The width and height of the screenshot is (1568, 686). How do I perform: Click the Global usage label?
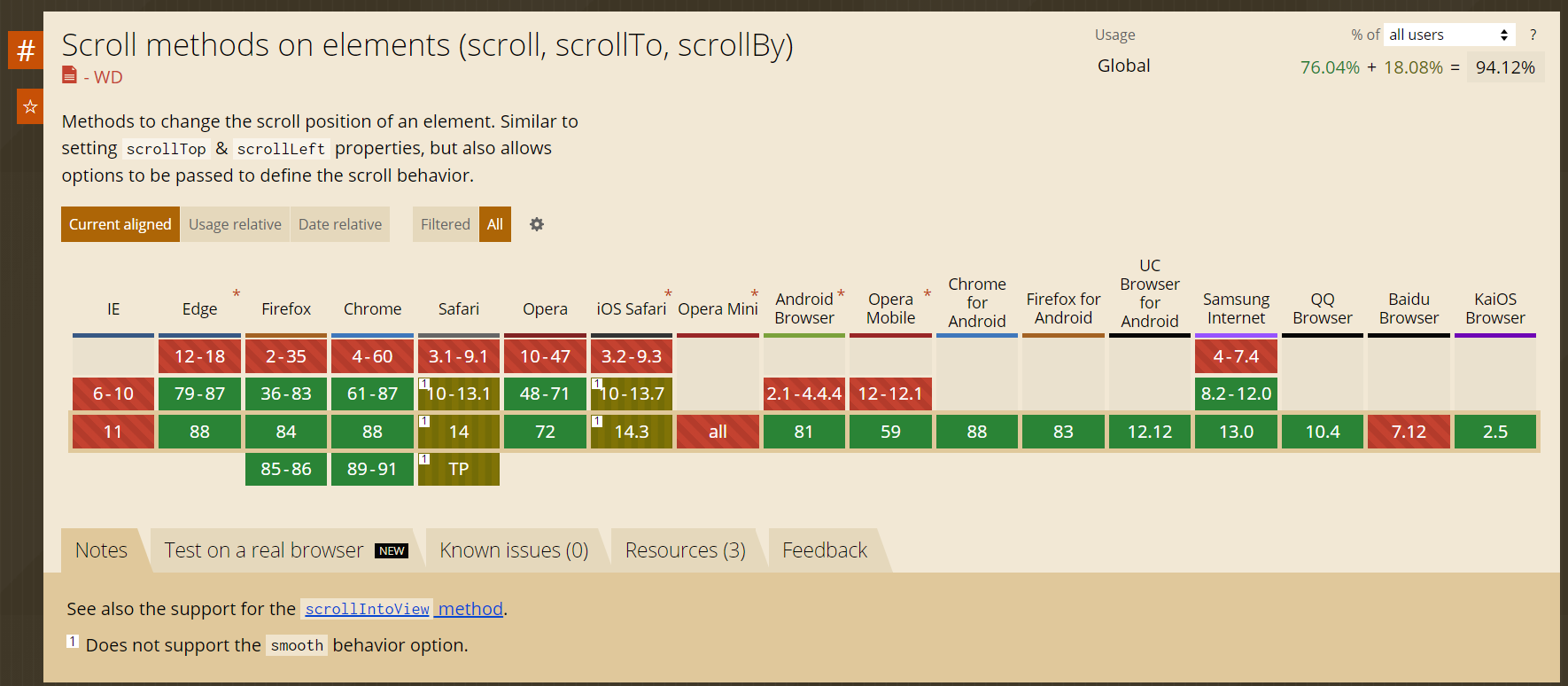pyautogui.click(x=1123, y=66)
